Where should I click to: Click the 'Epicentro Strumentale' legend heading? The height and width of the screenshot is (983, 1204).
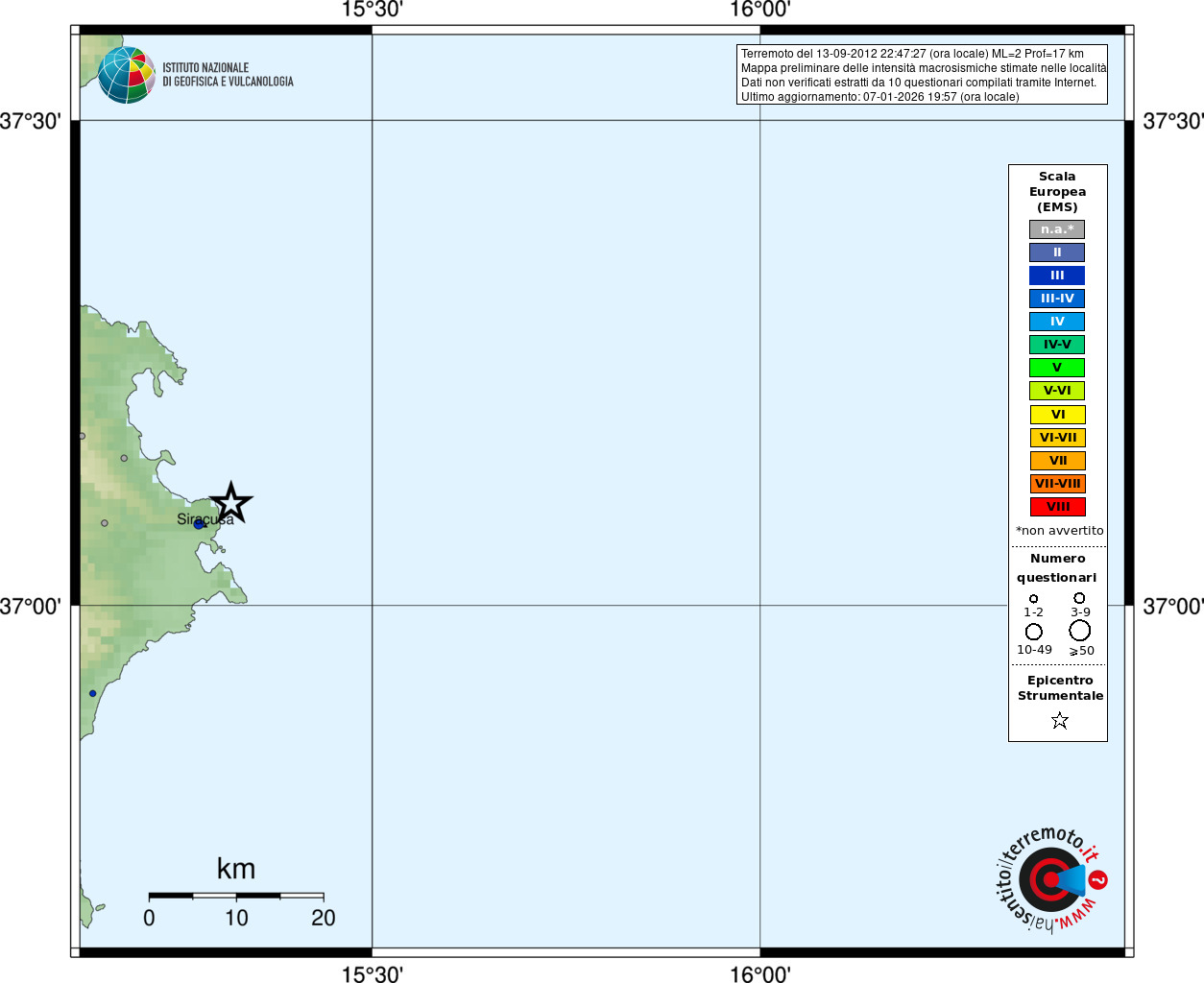click(1060, 688)
